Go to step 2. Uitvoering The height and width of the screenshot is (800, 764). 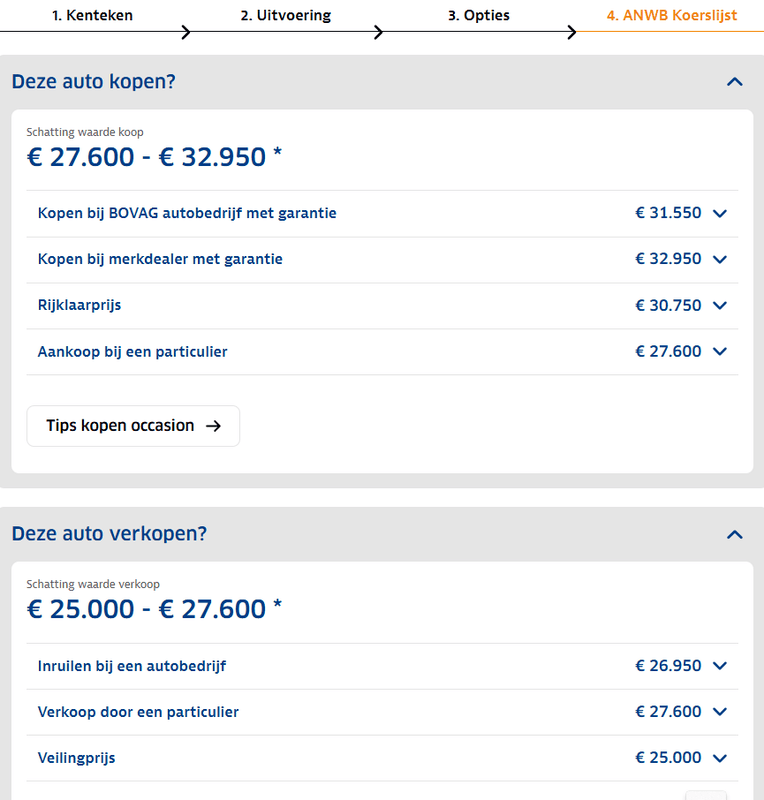[286, 16]
